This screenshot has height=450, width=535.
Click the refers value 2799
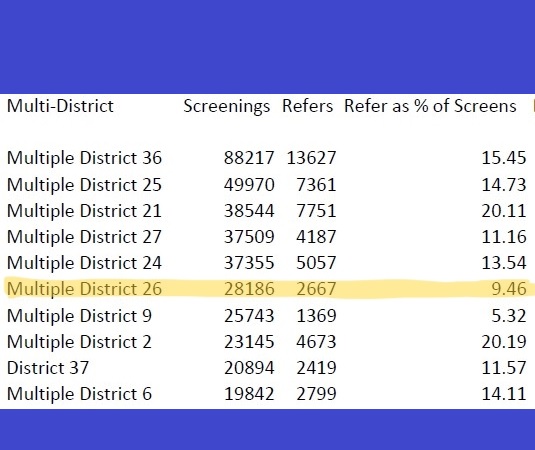316,394
